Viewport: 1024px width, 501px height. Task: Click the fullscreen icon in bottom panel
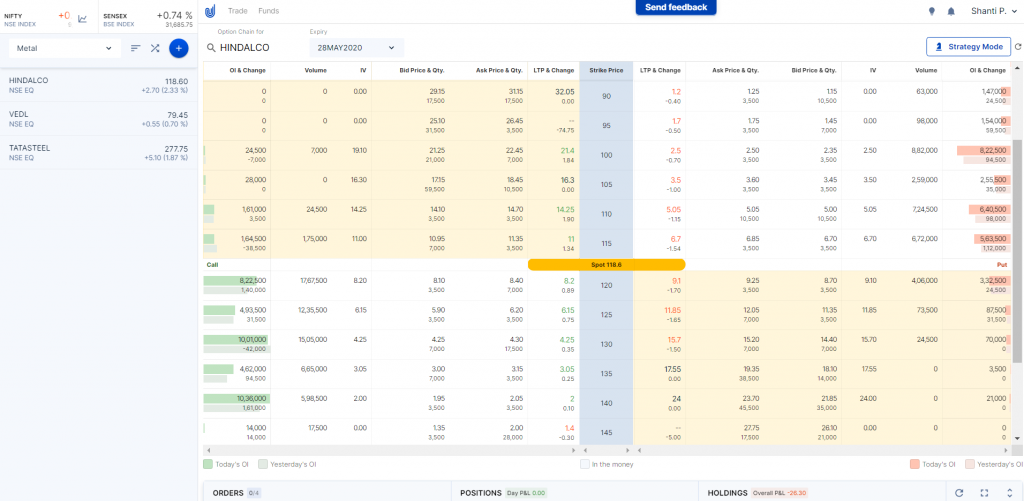coord(984,493)
